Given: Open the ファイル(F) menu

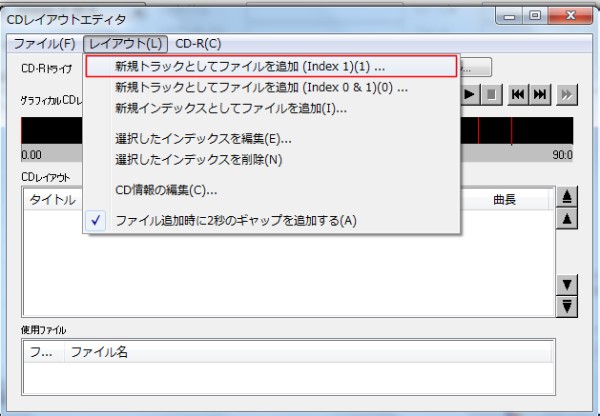Looking at the screenshot, I should [x=43, y=43].
